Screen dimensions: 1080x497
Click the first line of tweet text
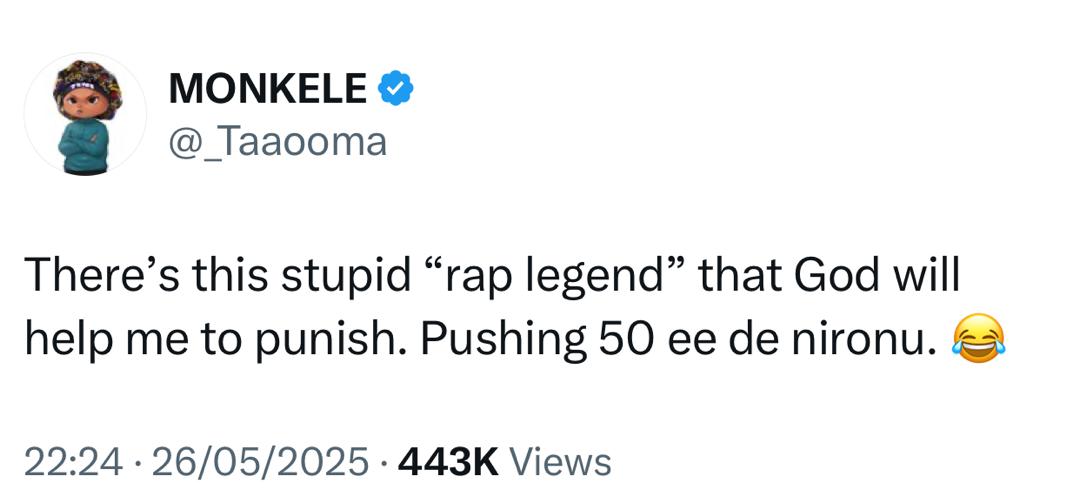tap(490, 277)
